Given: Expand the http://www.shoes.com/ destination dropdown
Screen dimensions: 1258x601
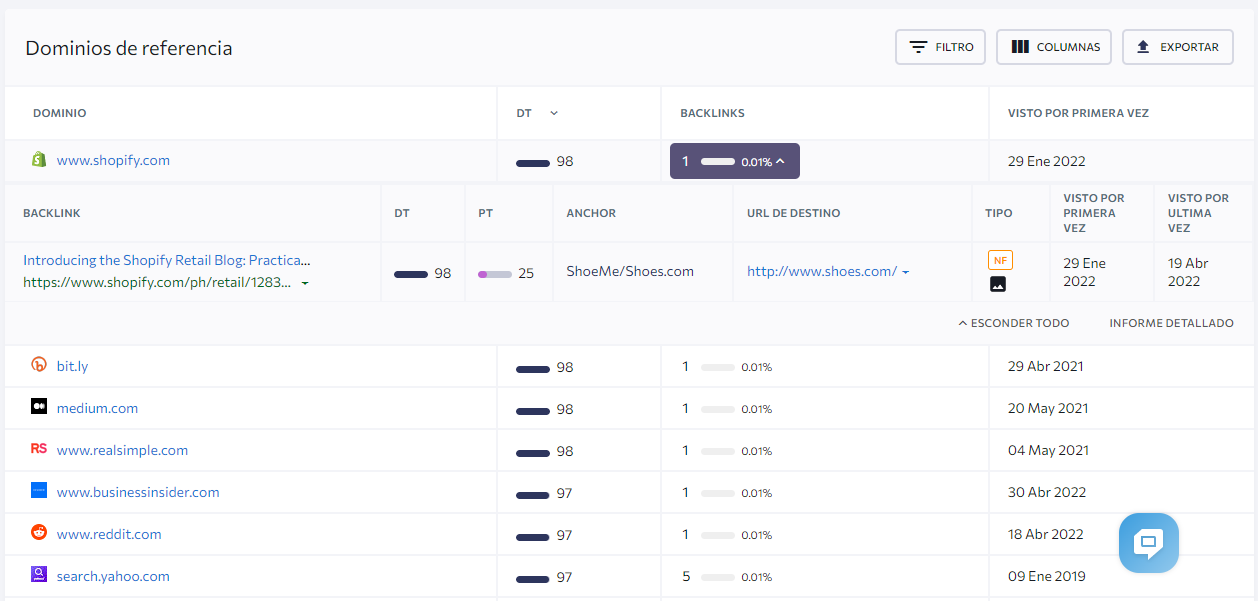Looking at the screenshot, I should (x=905, y=272).
